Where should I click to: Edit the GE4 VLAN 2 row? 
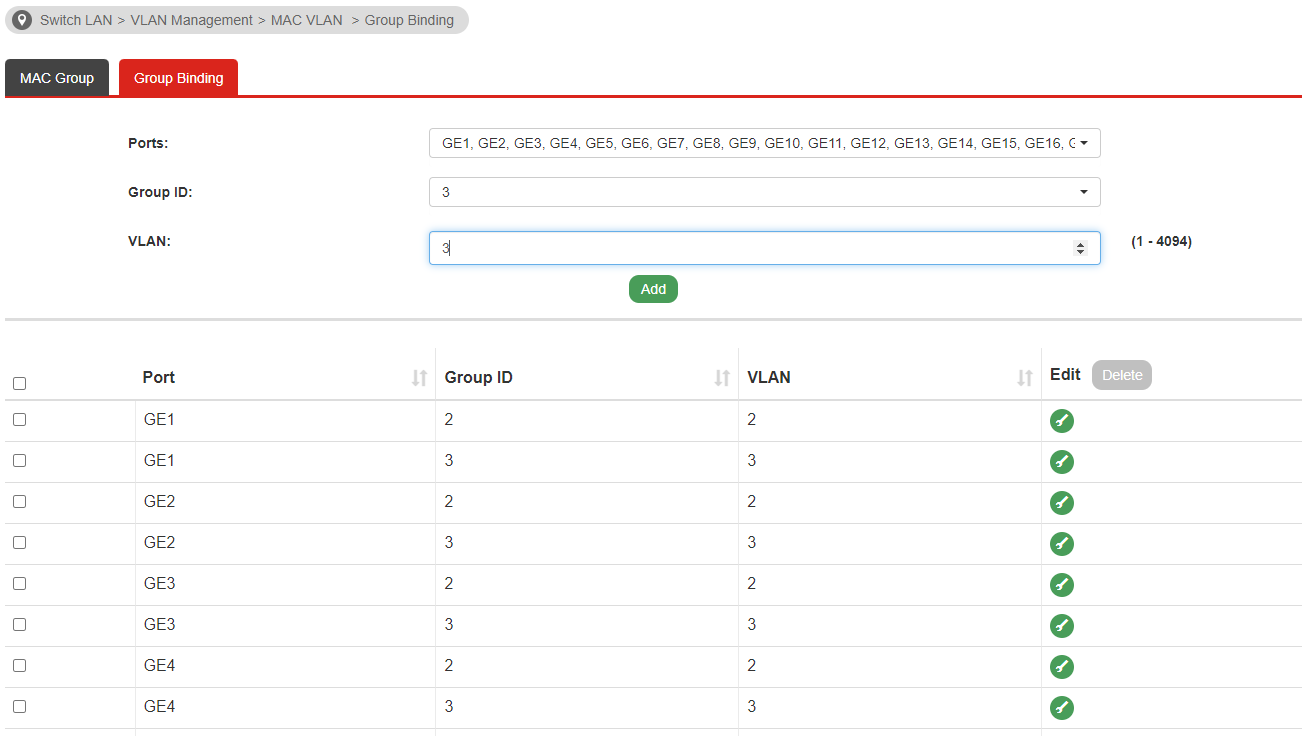tap(1061, 667)
